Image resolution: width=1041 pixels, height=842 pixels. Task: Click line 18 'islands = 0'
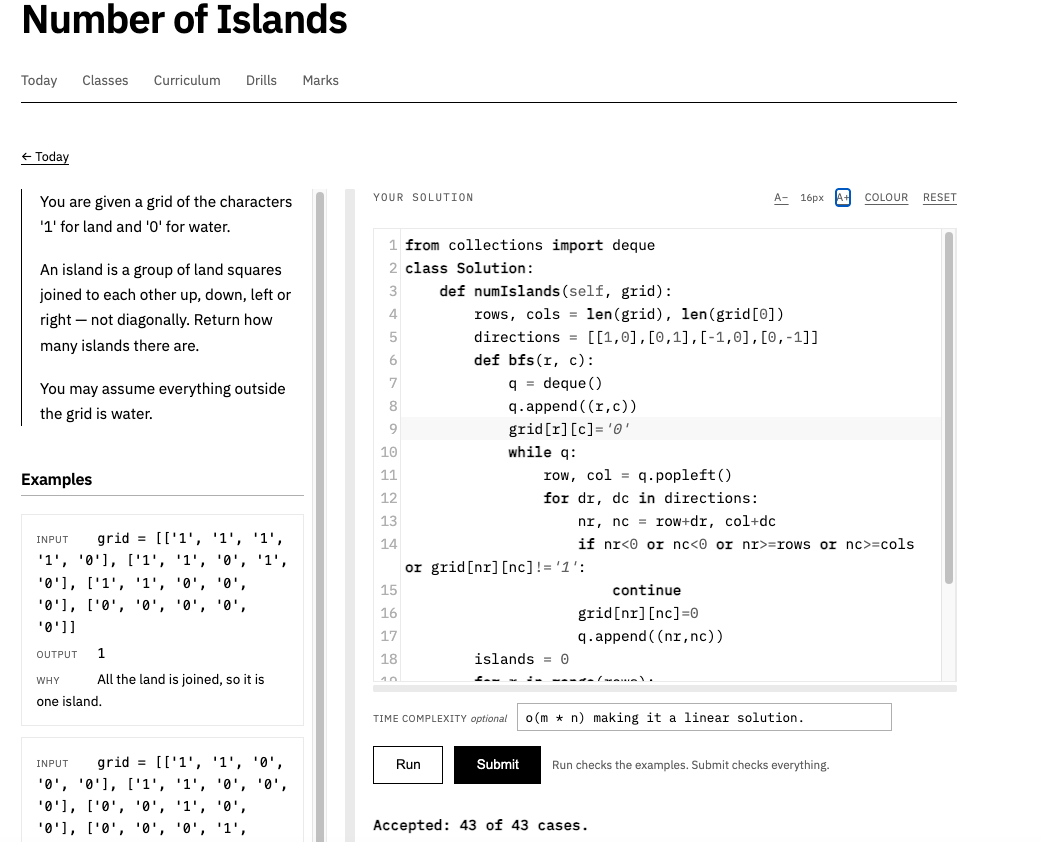(x=521, y=659)
